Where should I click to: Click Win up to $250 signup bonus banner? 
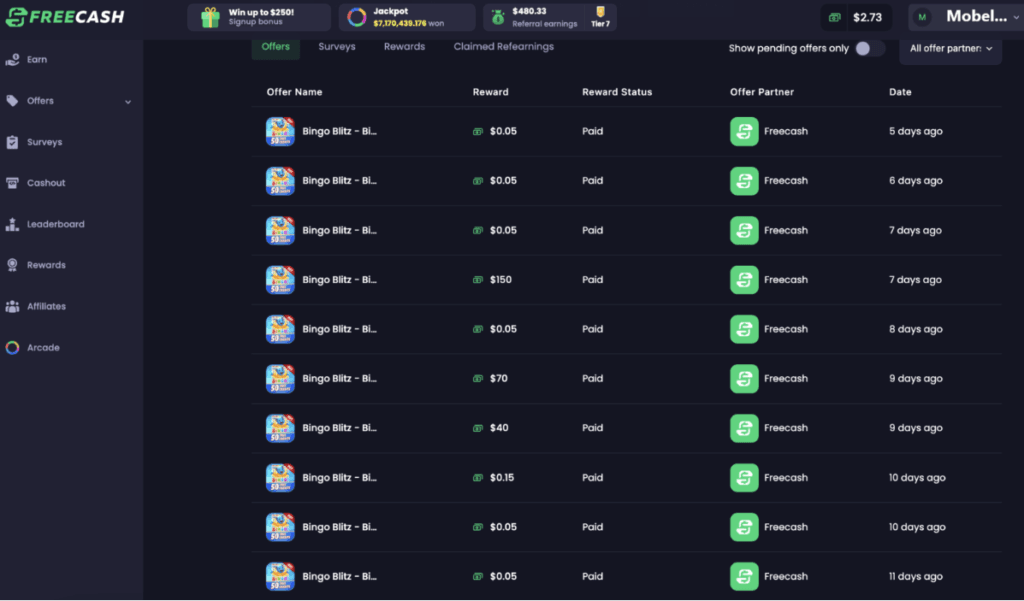(x=259, y=18)
